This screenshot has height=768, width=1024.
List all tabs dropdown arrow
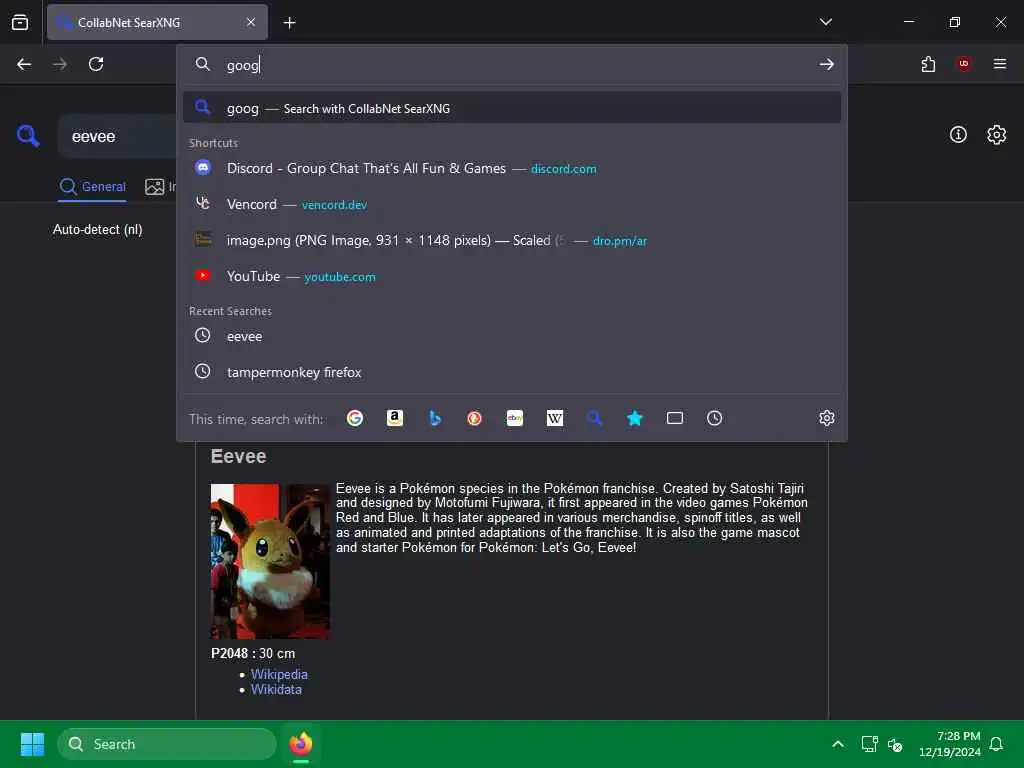[x=825, y=22]
